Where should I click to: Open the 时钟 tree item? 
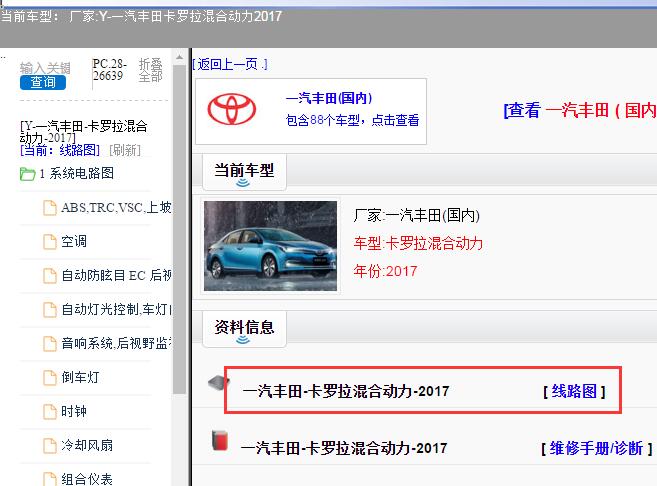coord(74,411)
